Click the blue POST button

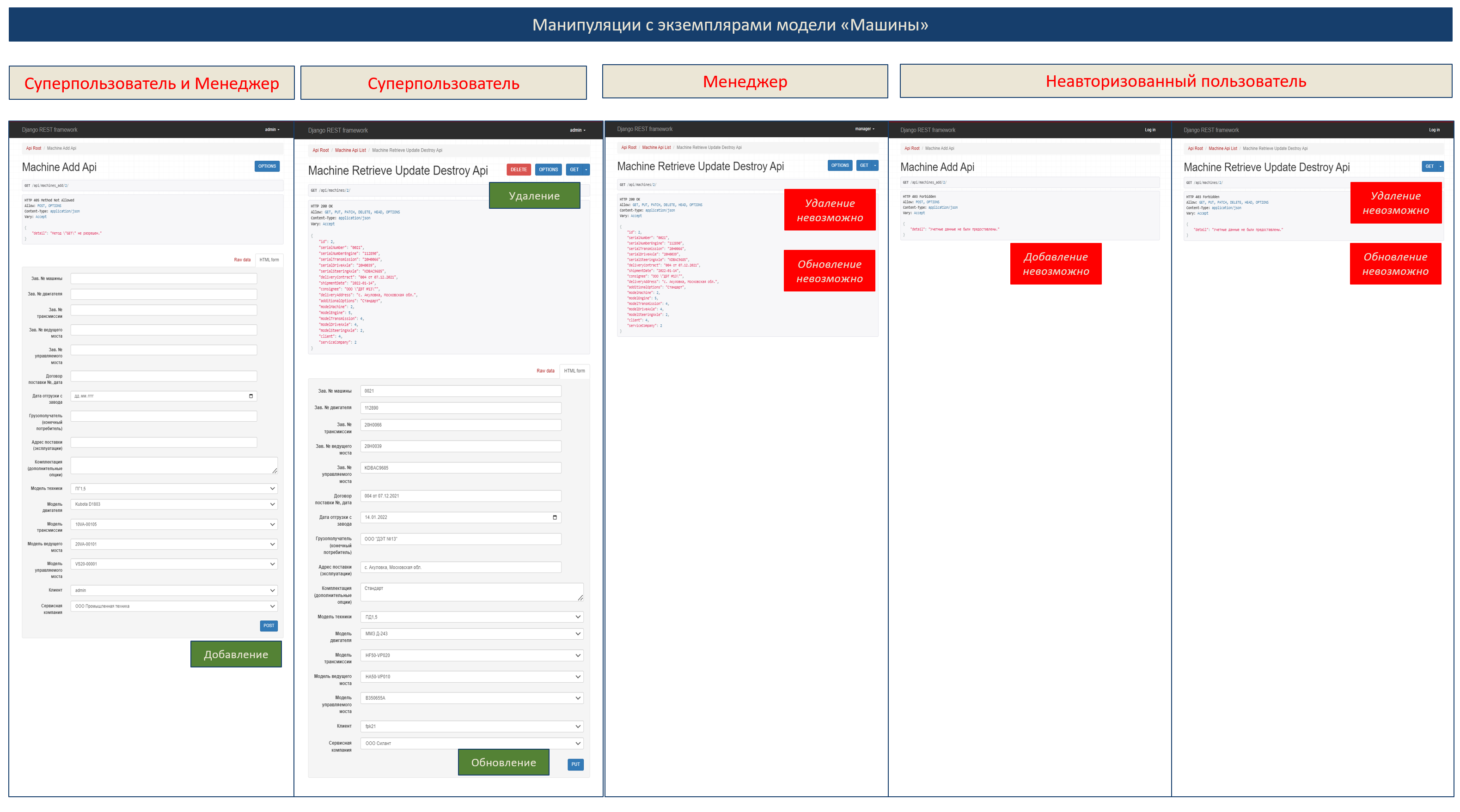pyautogui.click(x=269, y=625)
